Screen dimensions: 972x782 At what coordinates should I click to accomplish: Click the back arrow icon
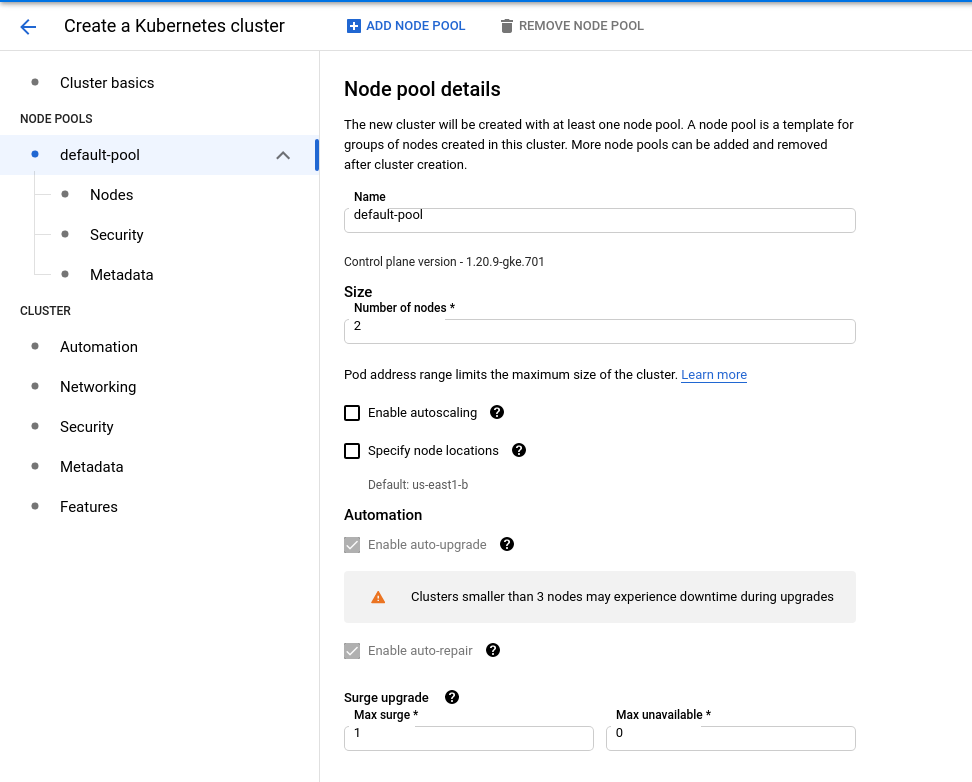tap(28, 27)
